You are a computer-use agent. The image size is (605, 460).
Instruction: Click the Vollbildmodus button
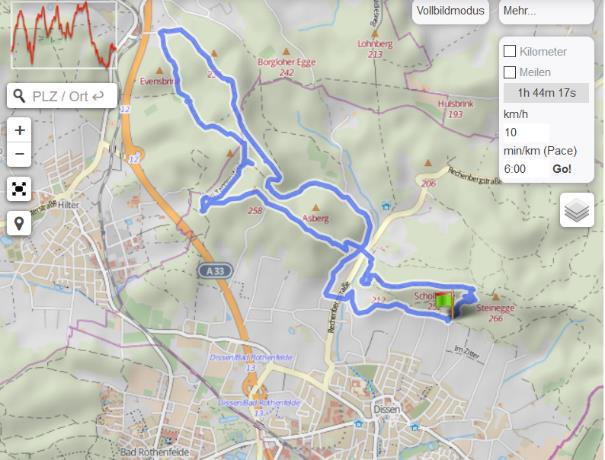tap(450, 11)
